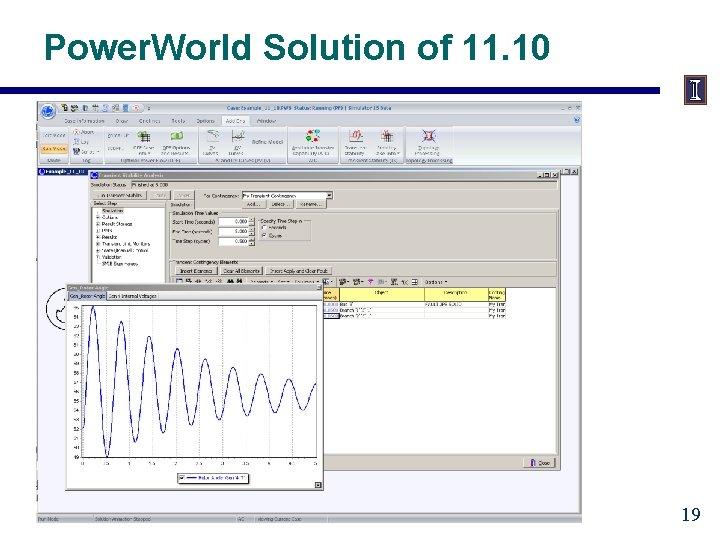Click the first quick access toolbar icon
720x540 pixels.
65,108
